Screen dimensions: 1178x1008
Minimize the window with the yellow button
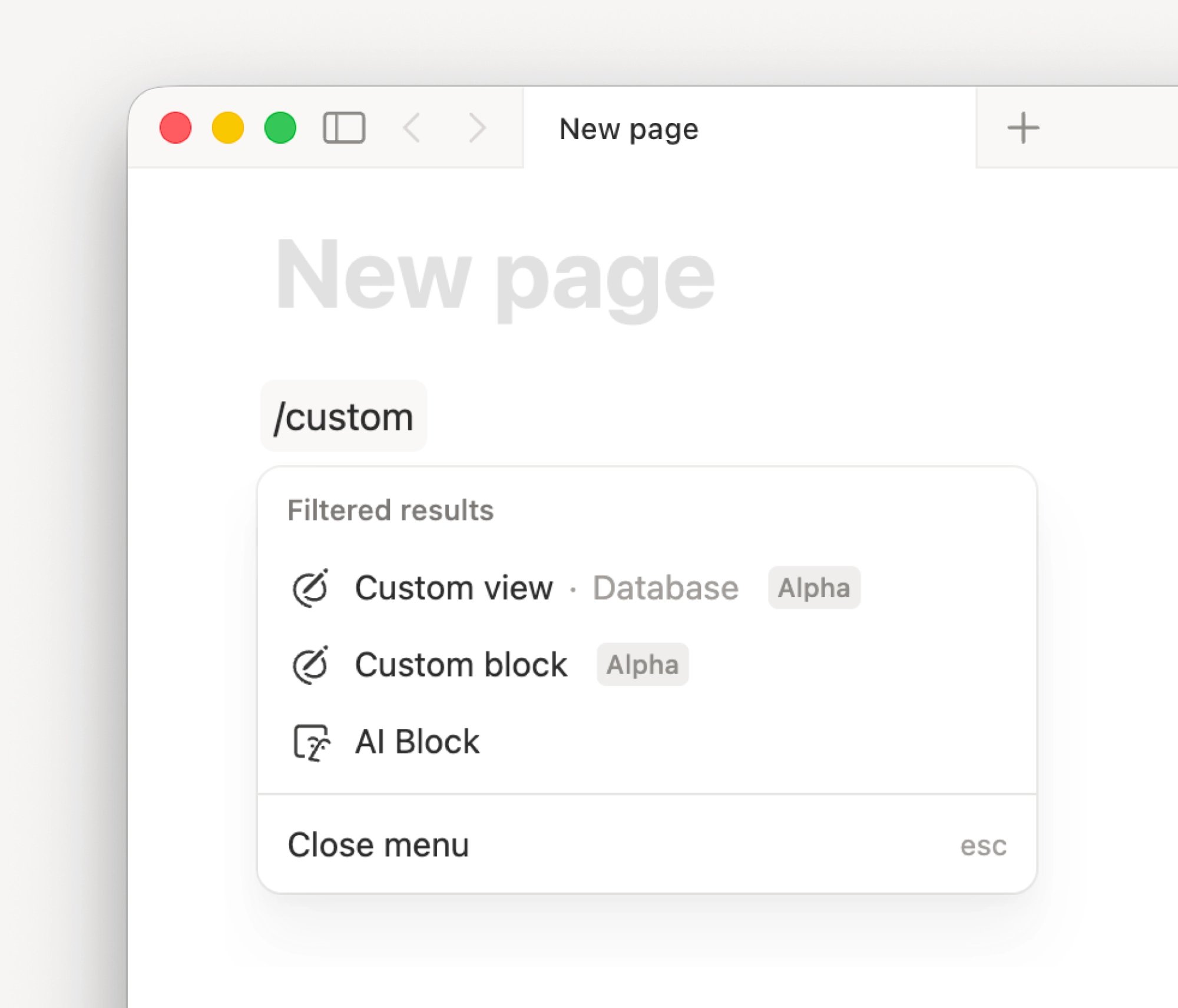point(228,128)
